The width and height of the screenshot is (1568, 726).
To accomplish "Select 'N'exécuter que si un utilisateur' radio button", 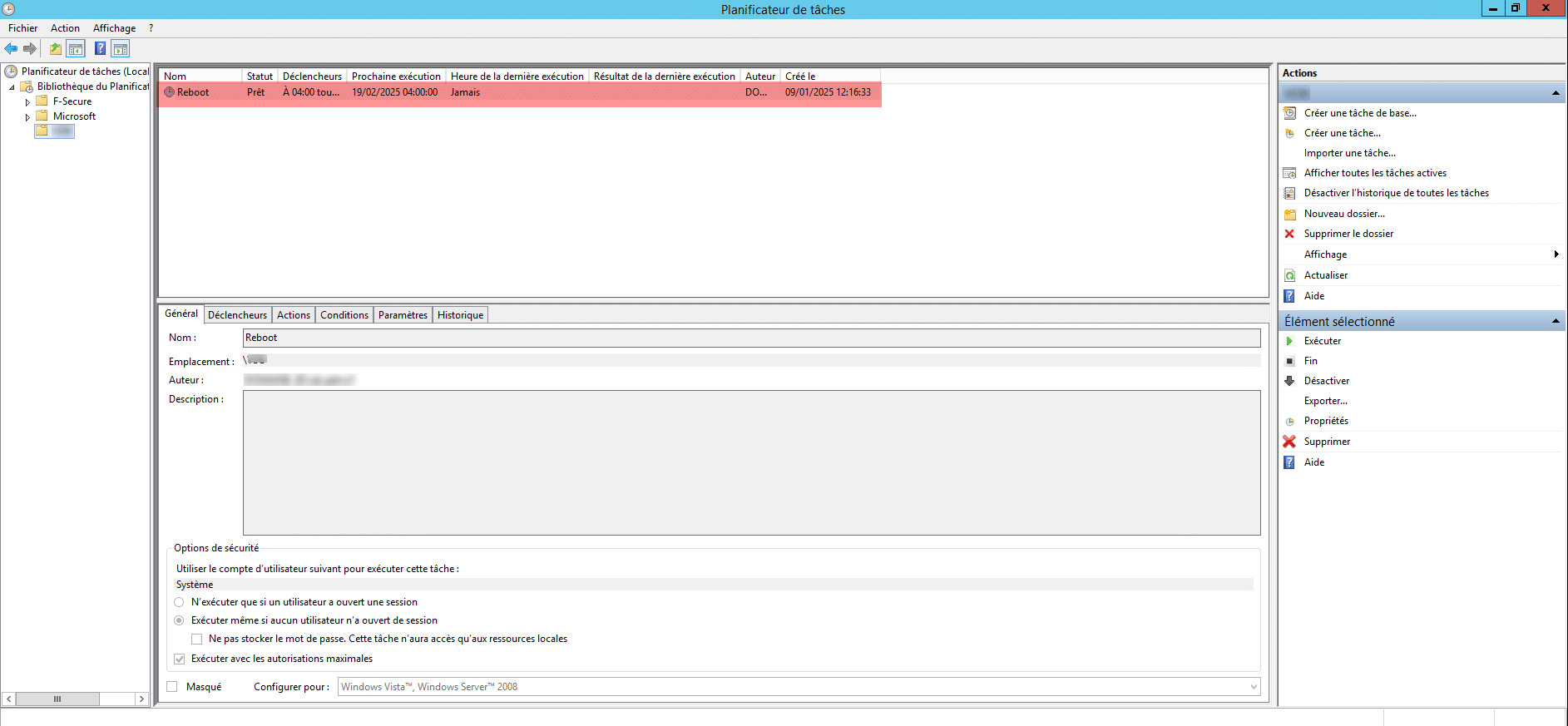I will [179, 602].
